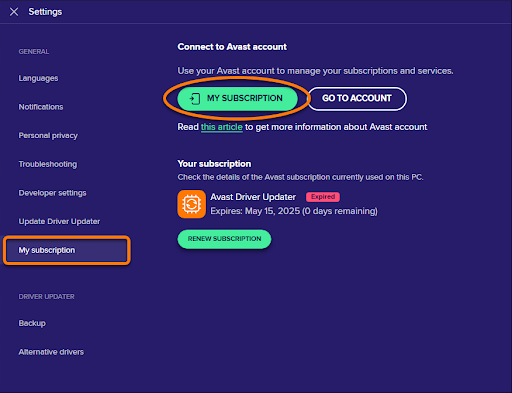Open Alternative drivers settings
This screenshot has width=512, height=393.
click(x=51, y=352)
